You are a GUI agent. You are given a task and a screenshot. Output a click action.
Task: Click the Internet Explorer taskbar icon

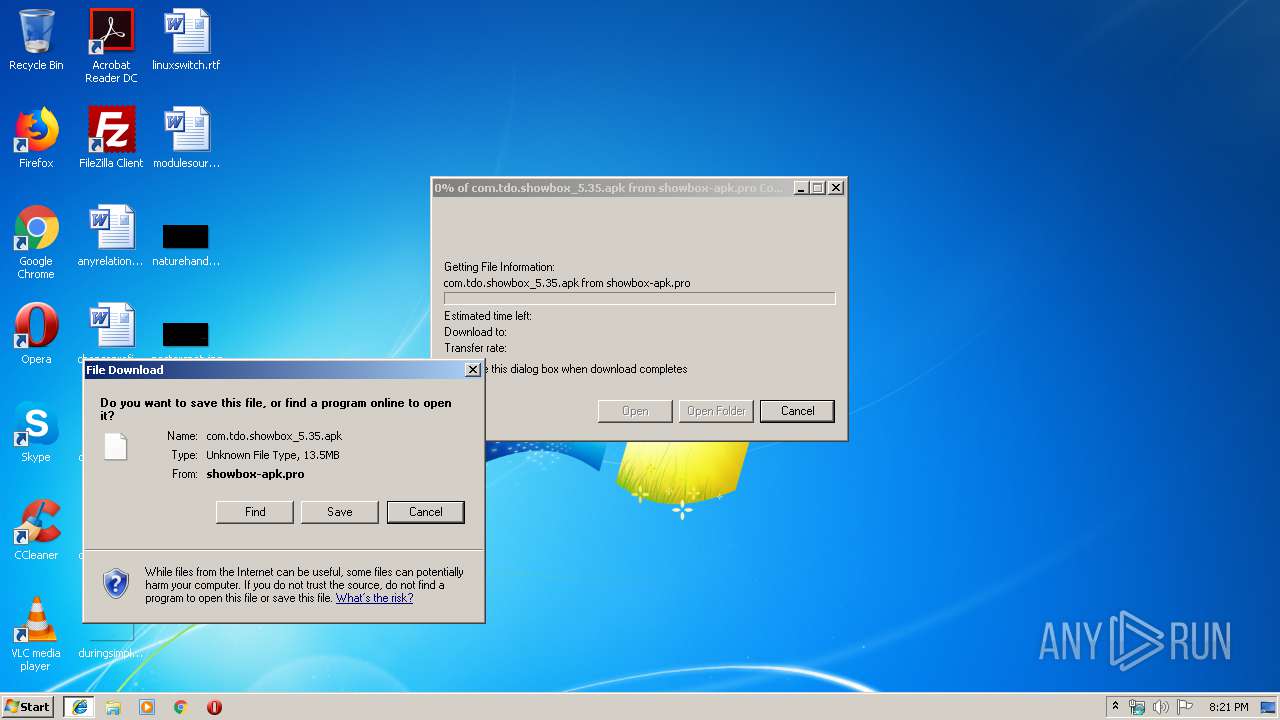point(80,707)
